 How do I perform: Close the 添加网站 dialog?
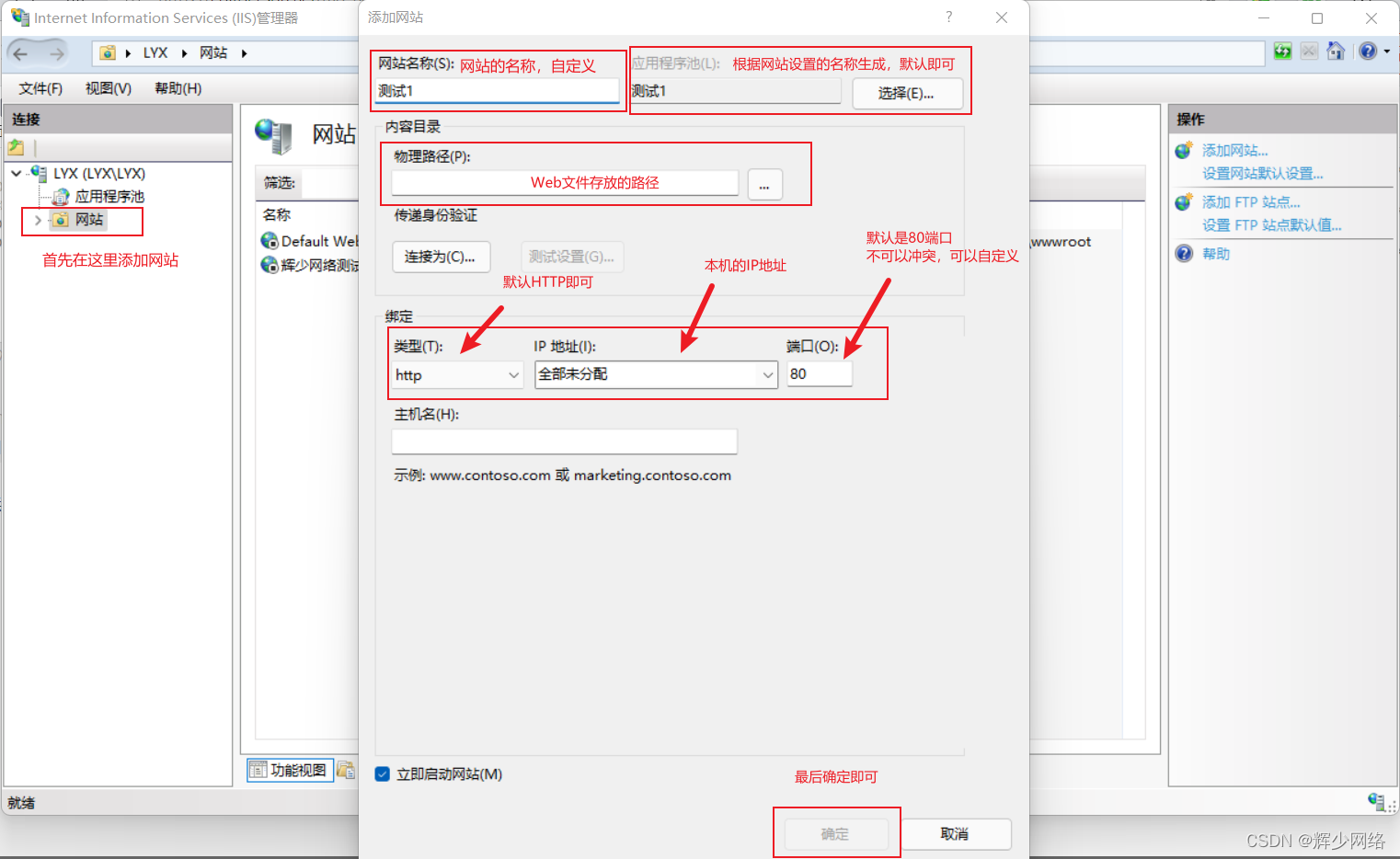[1002, 17]
